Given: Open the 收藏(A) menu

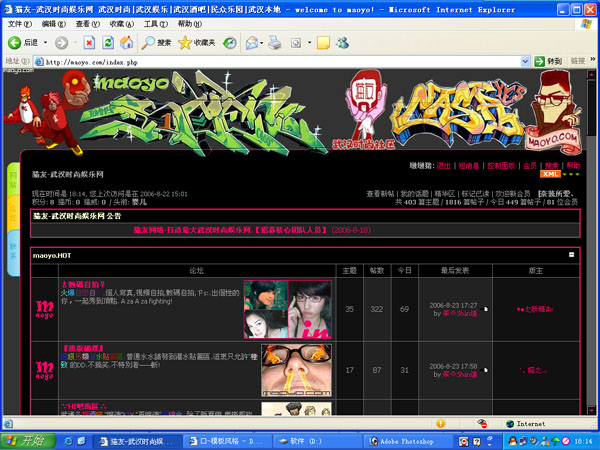Looking at the screenshot, I should [x=122, y=24].
